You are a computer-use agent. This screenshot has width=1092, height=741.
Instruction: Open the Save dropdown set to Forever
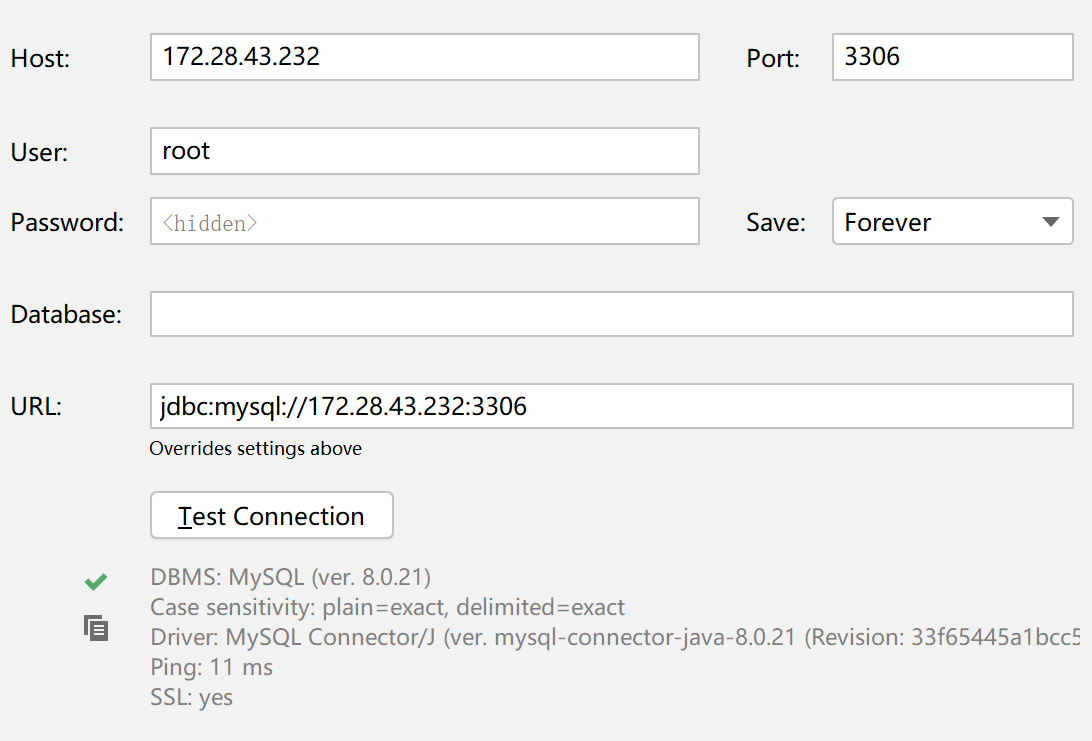[x=950, y=221]
